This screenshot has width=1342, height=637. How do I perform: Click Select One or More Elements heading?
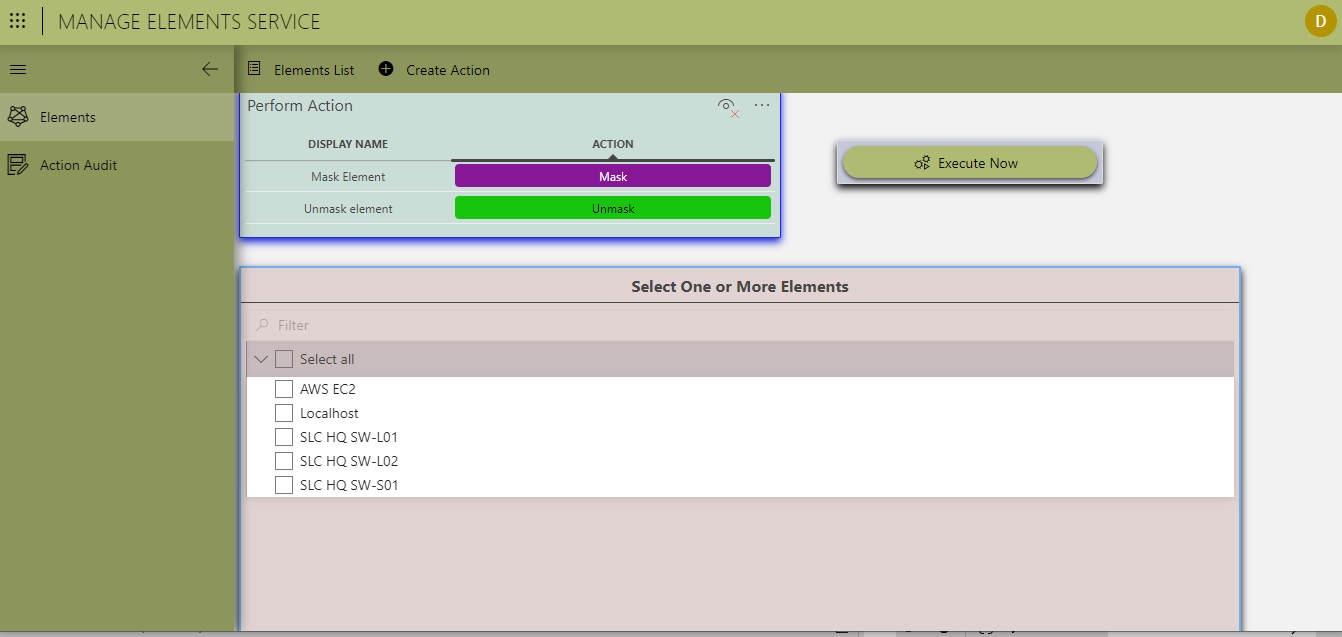pos(740,286)
